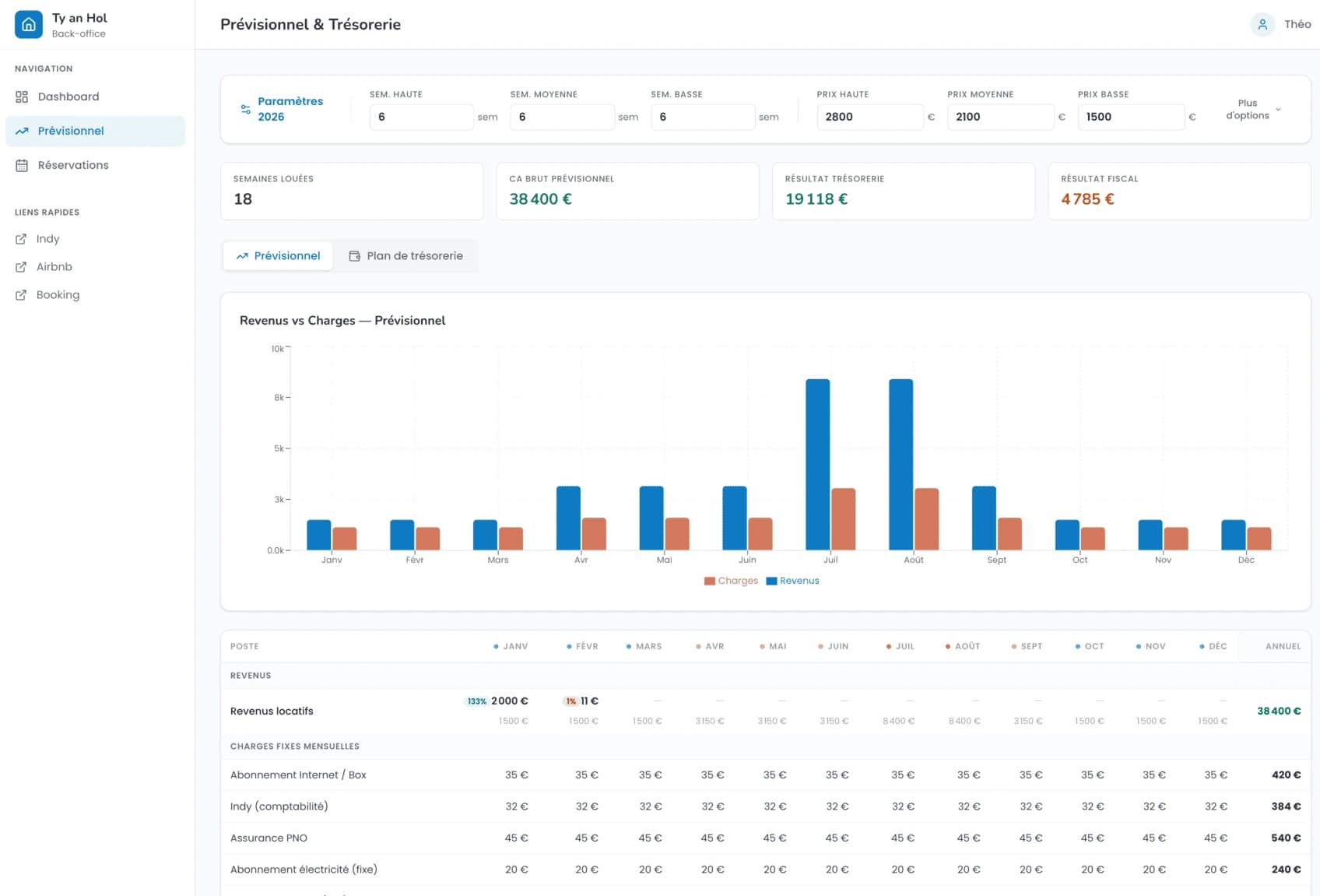Open Dashboard grid icon in navigation

click(22, 97)
